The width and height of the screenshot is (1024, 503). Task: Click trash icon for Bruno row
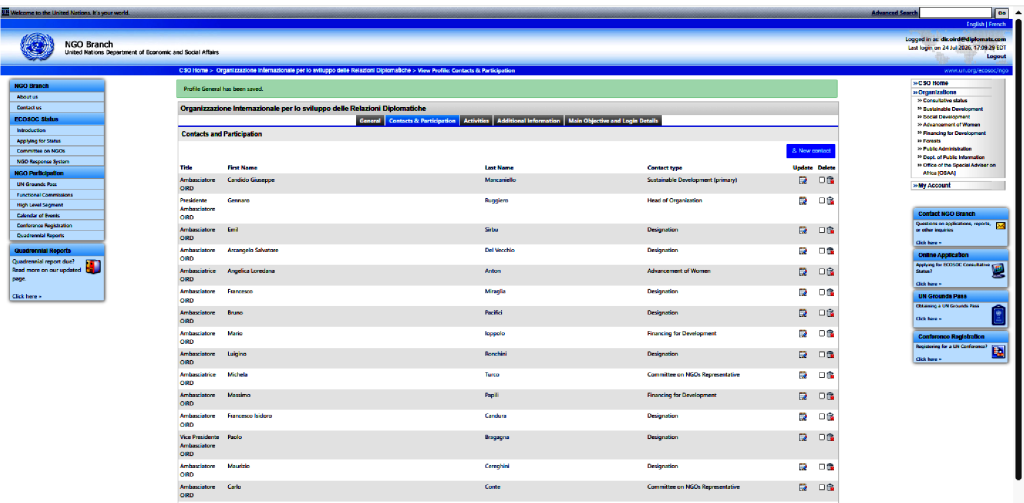[830, 313]
